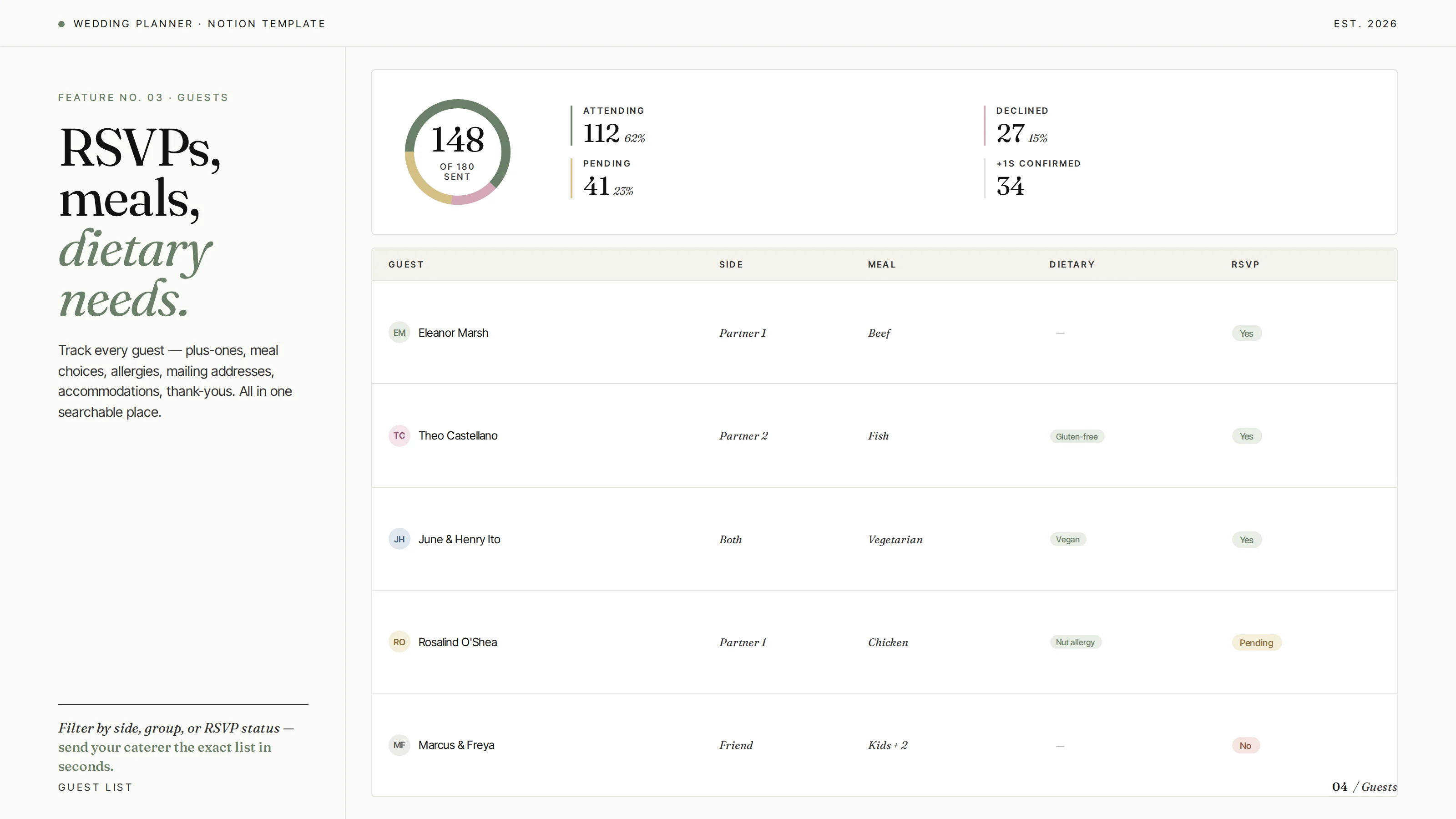The width and height of the screenshot is (1456, 819).
Task: Click the 148 of 180 sent donut chart
Action: pyautogui.click(x=457, y=152)
